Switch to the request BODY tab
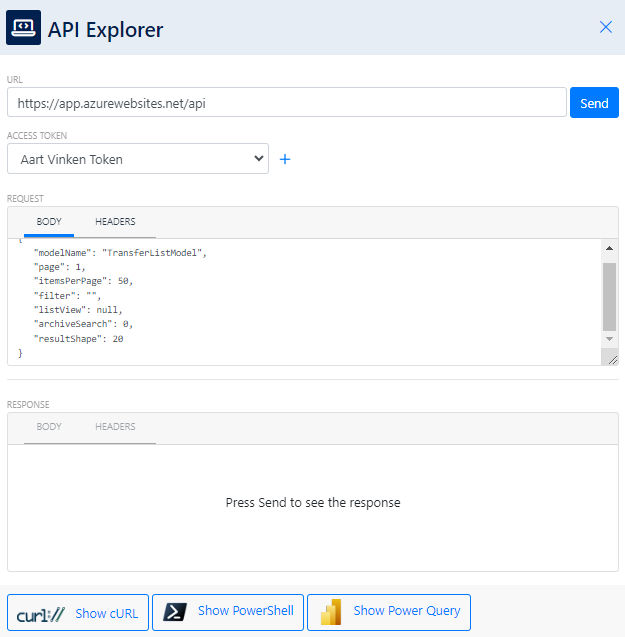The image size is (625, 637). point(49,221)
